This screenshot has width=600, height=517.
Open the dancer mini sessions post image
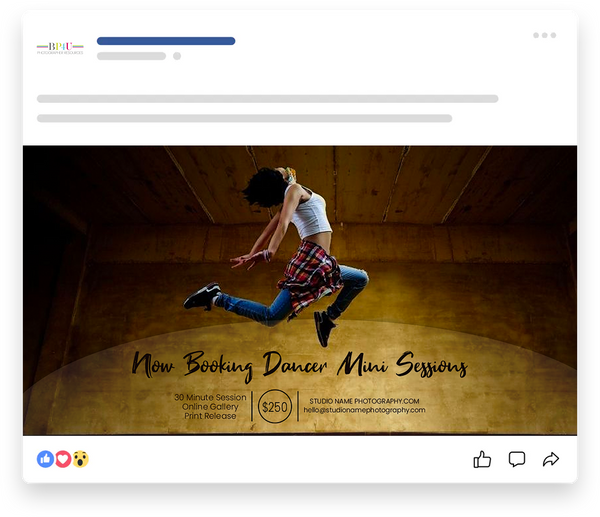(300, 290)
